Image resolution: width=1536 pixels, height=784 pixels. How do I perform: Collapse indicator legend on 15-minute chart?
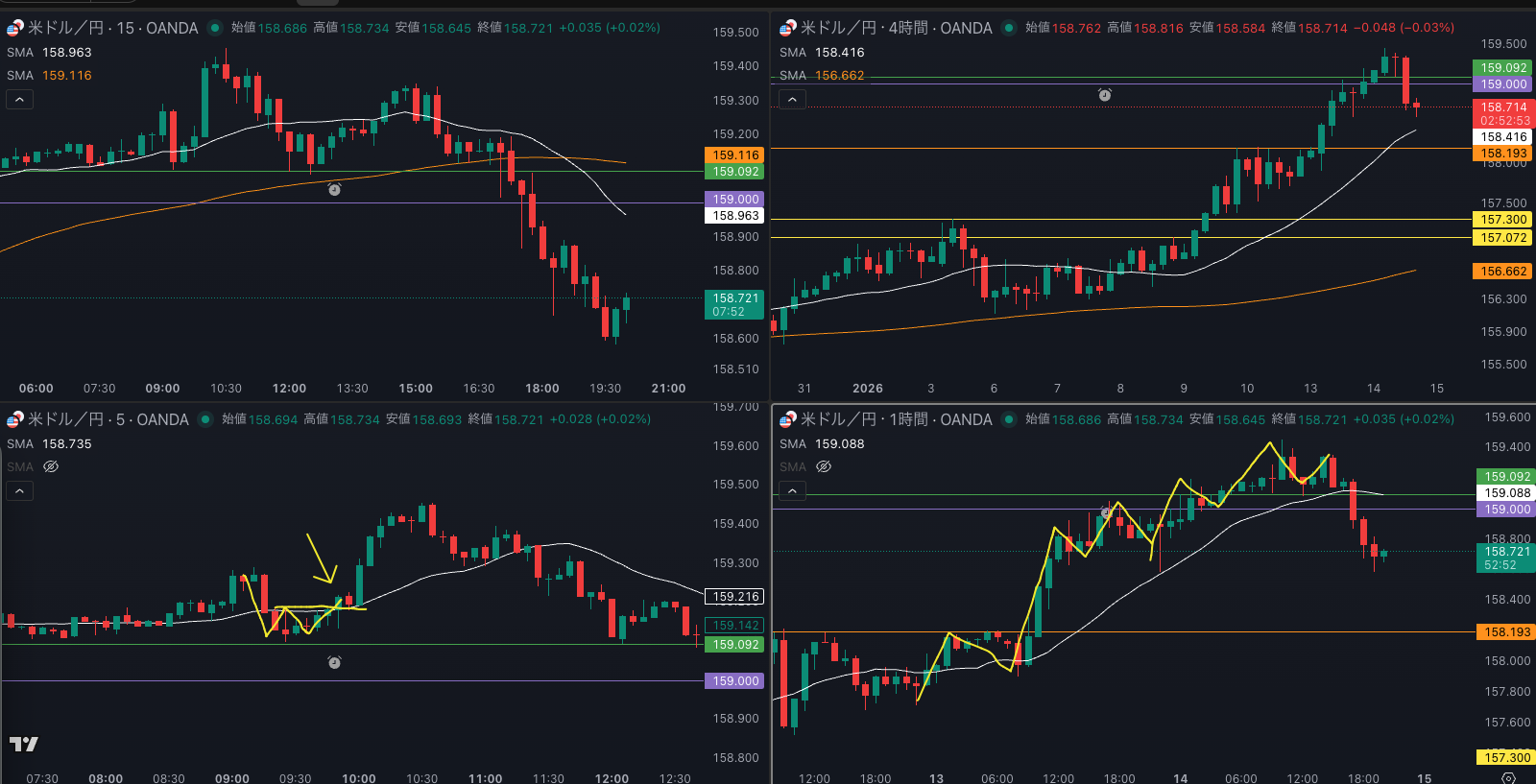pos(19,99)
